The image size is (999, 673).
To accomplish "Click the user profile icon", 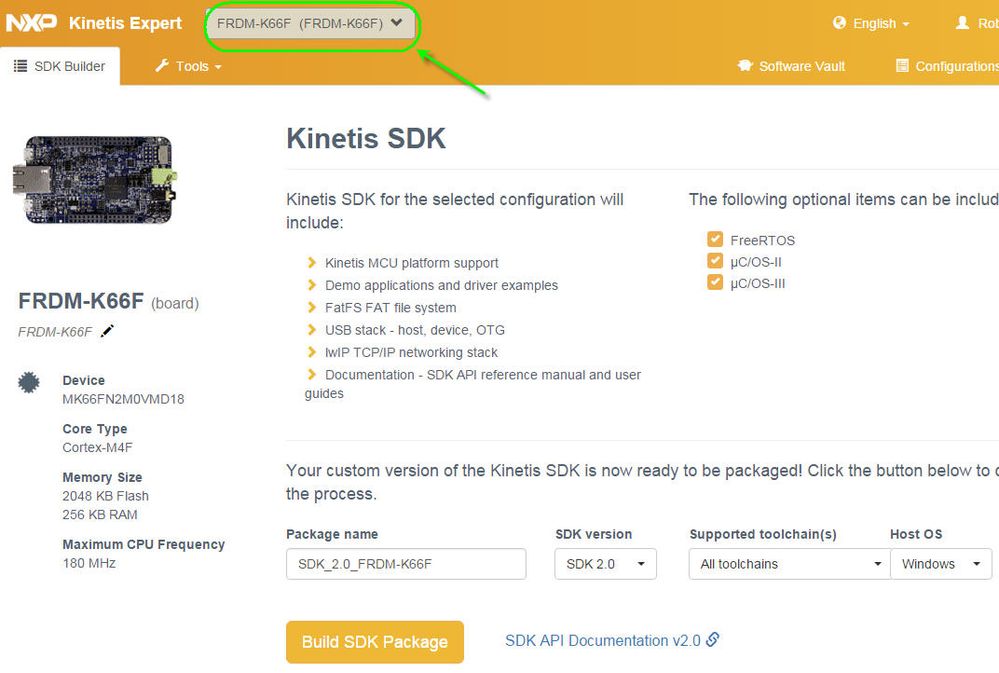I will click(x=963, y=23).
